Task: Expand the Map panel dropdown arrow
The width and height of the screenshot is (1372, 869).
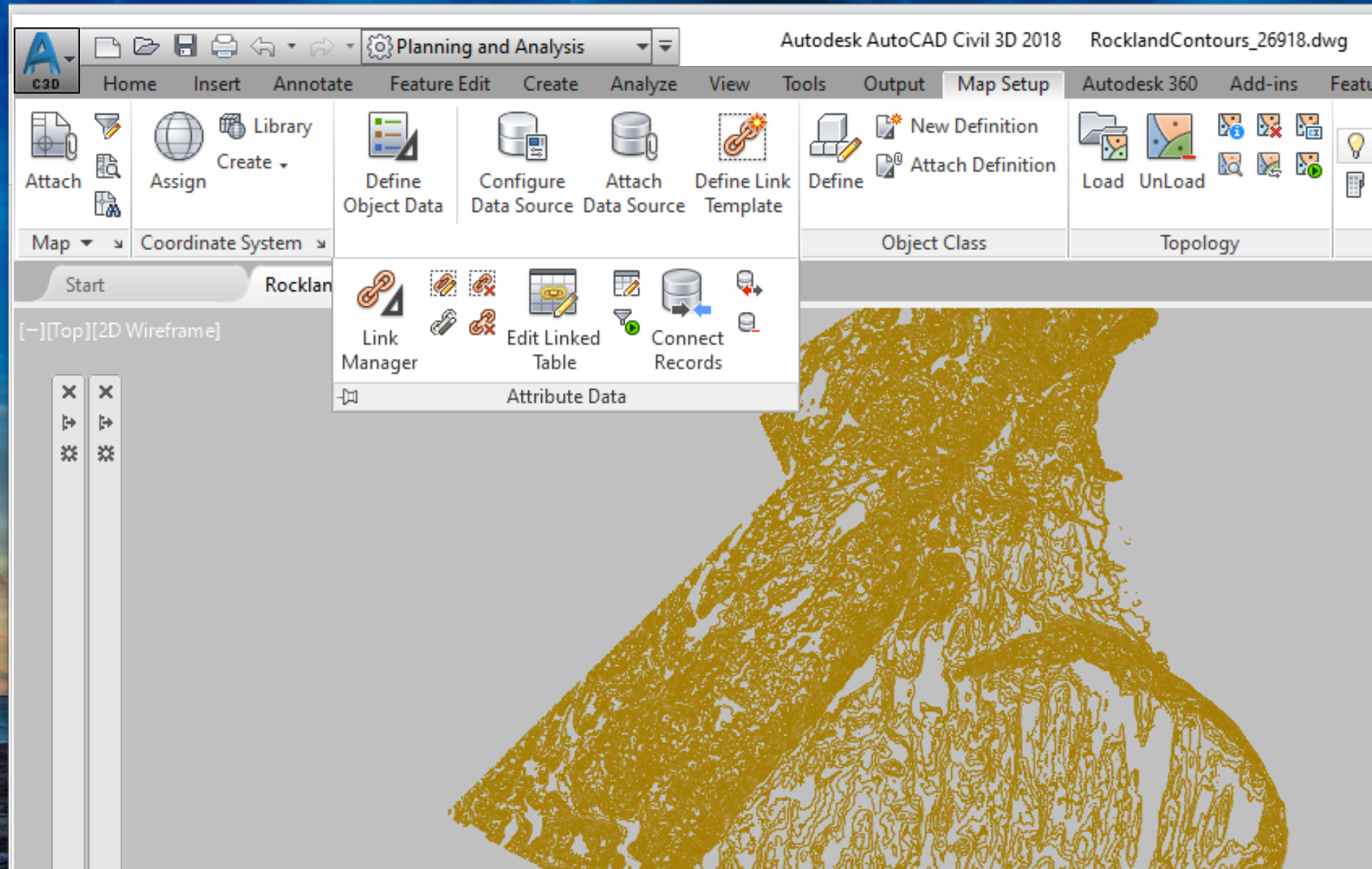Action: tap(86, 243)
